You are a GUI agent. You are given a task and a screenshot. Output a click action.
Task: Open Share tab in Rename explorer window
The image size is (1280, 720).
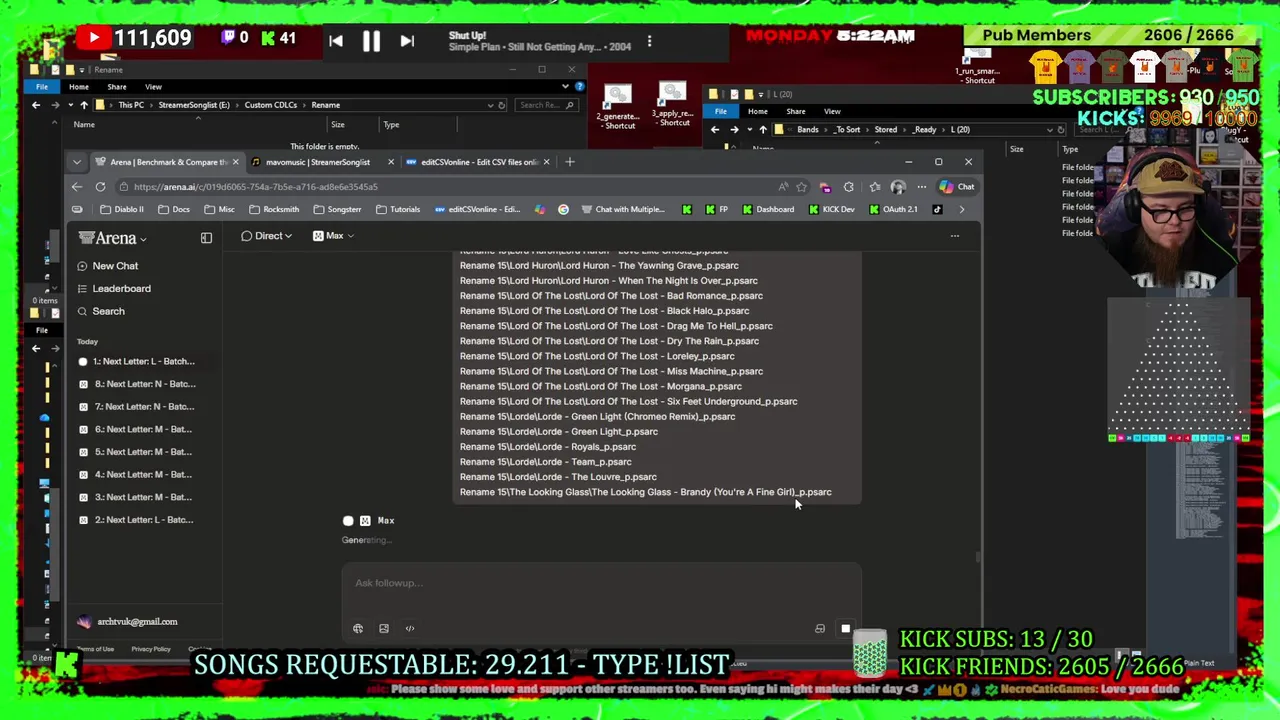(116, 87)
